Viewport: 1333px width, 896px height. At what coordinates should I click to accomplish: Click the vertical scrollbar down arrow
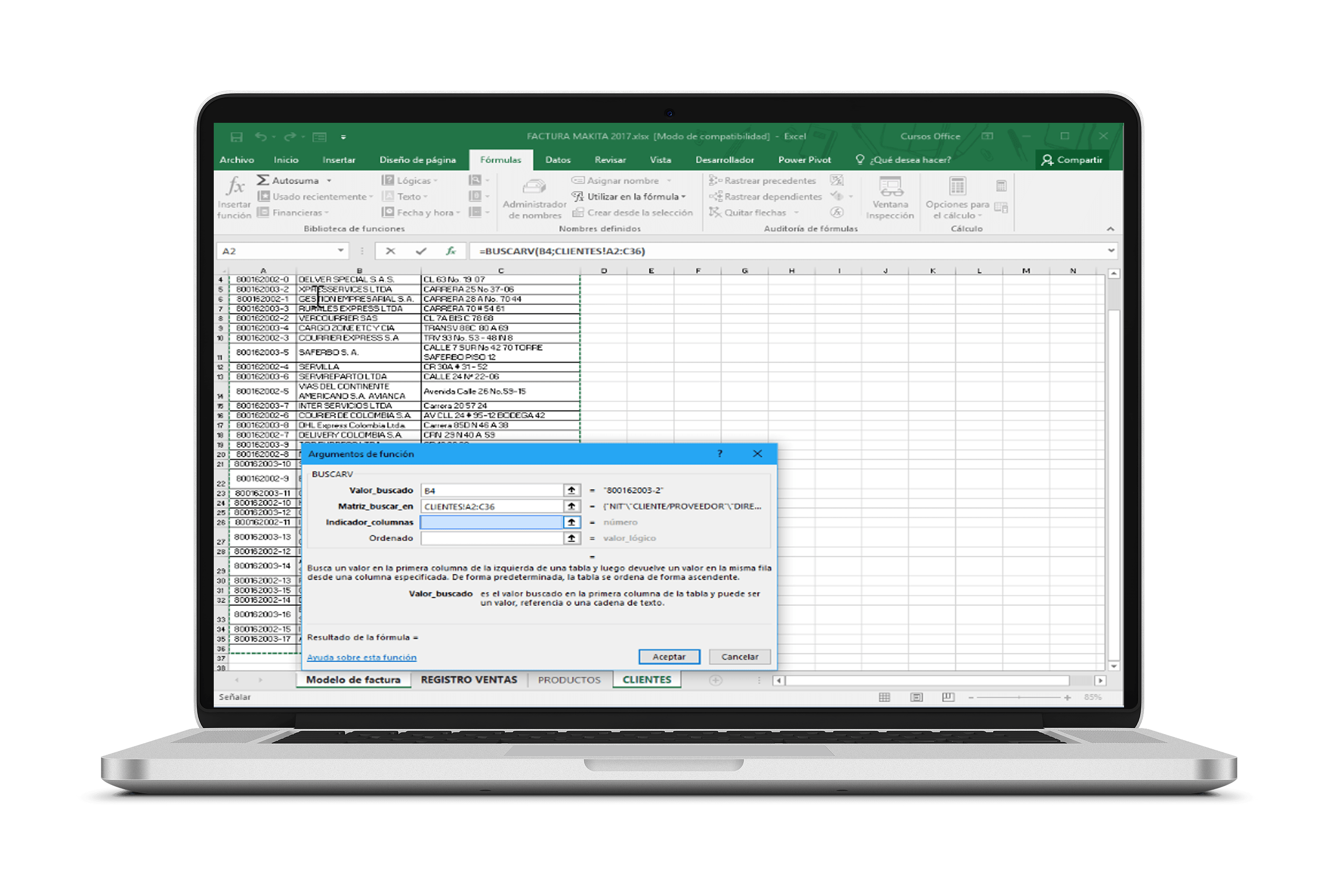coord(1114,666)
